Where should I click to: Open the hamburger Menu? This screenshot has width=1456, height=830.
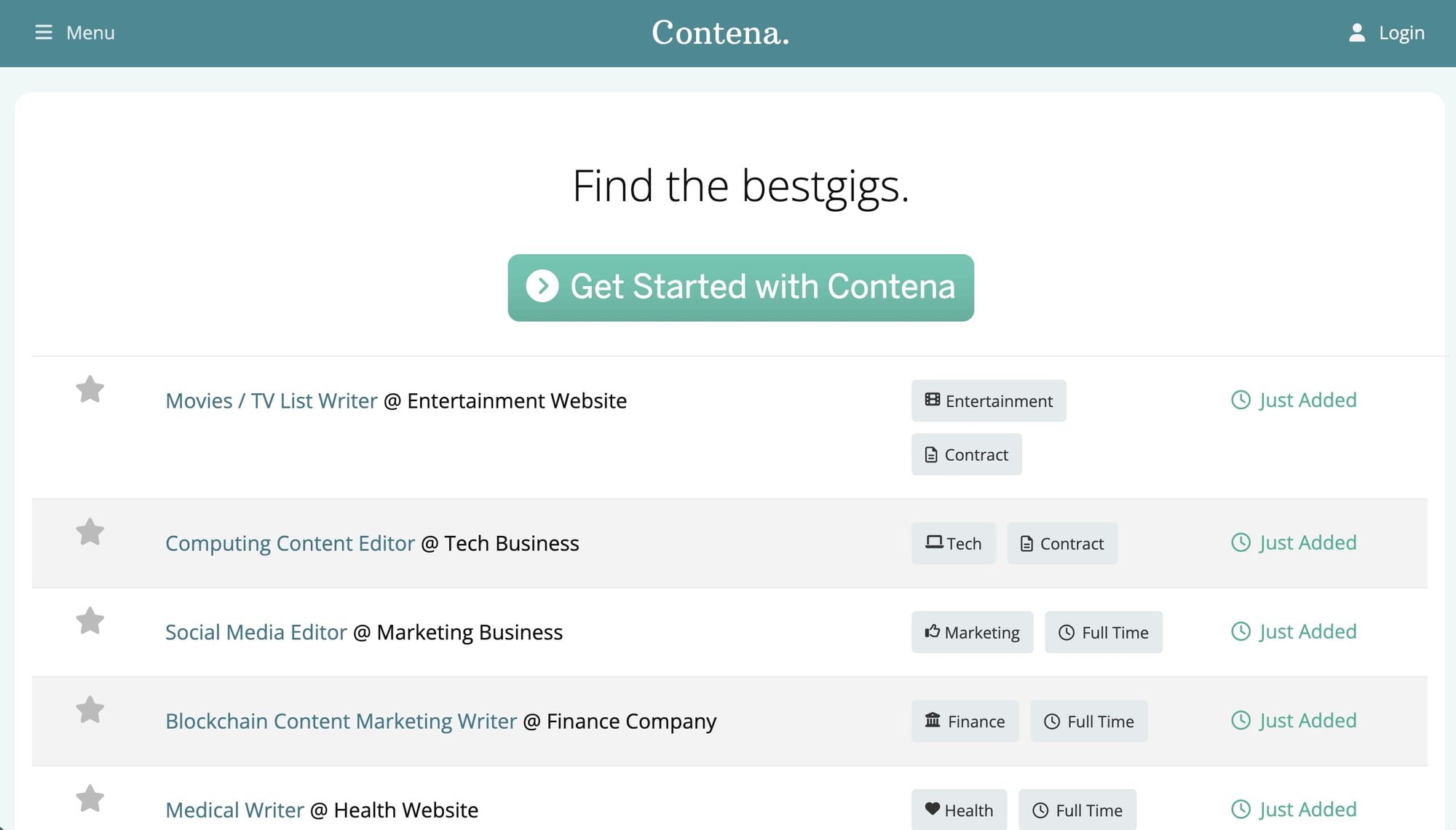pos(44,33)
